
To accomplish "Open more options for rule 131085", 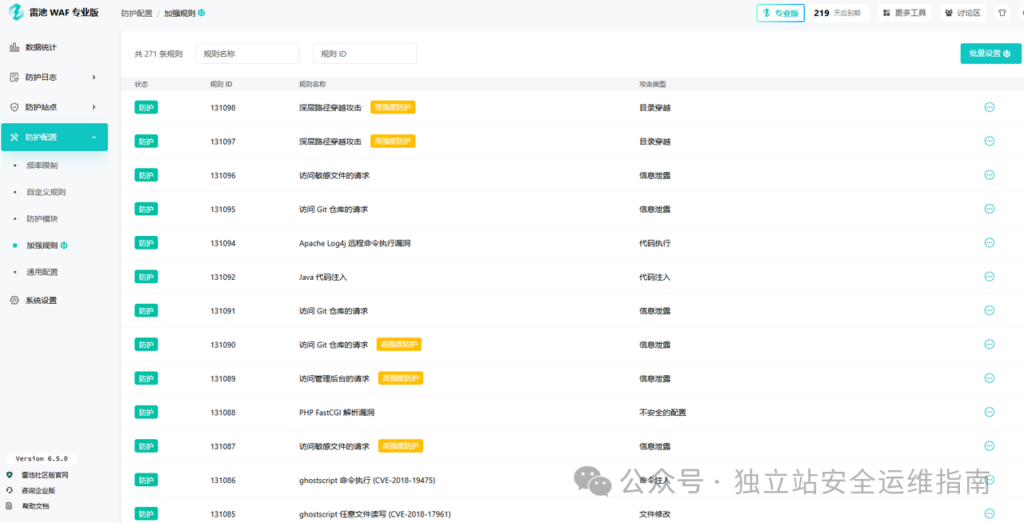I will coord(989,514).
